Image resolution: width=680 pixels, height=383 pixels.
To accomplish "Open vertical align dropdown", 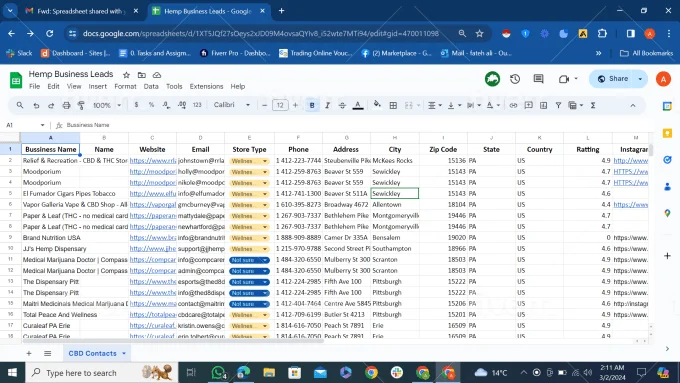I will pyautogui.click(x=454, y=105).
